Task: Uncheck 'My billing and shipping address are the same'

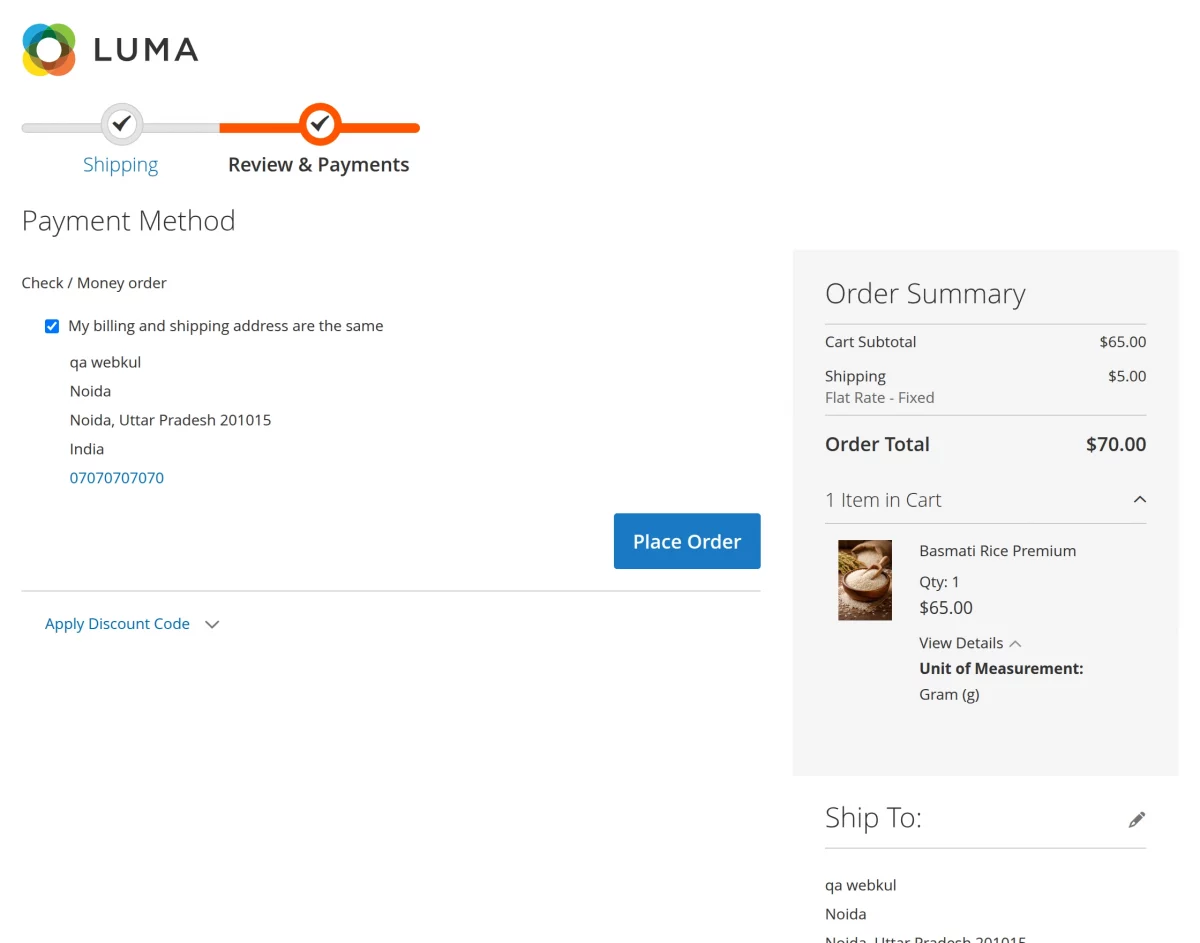Action: [x=51, y=325]
